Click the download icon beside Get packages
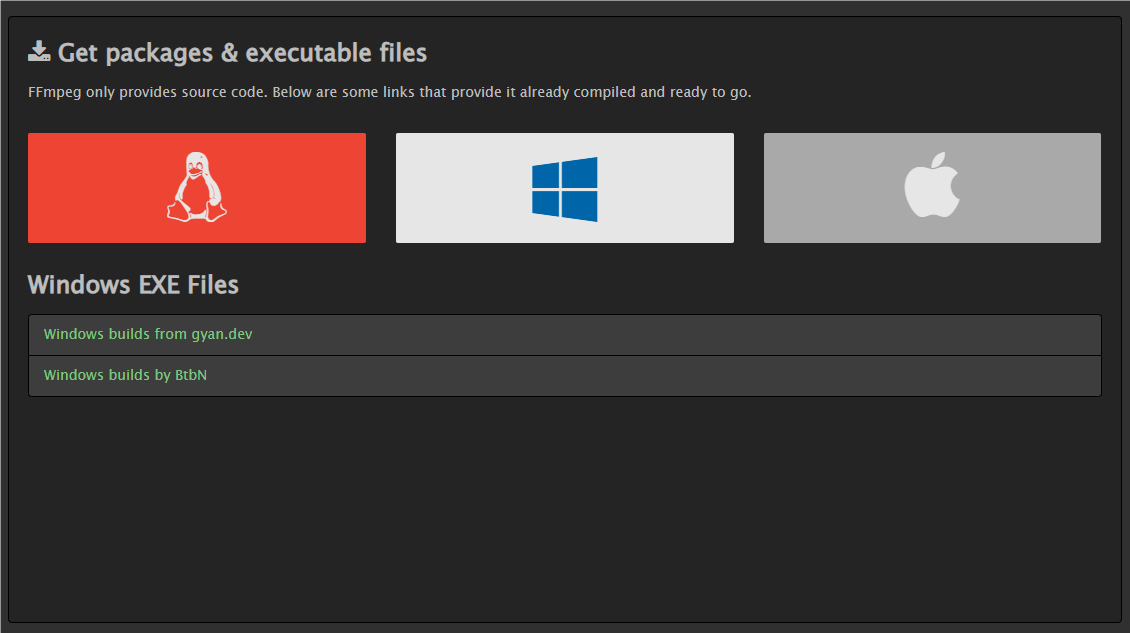The width and height of the screenshot is (1130, 633). [x=39, y=52]
